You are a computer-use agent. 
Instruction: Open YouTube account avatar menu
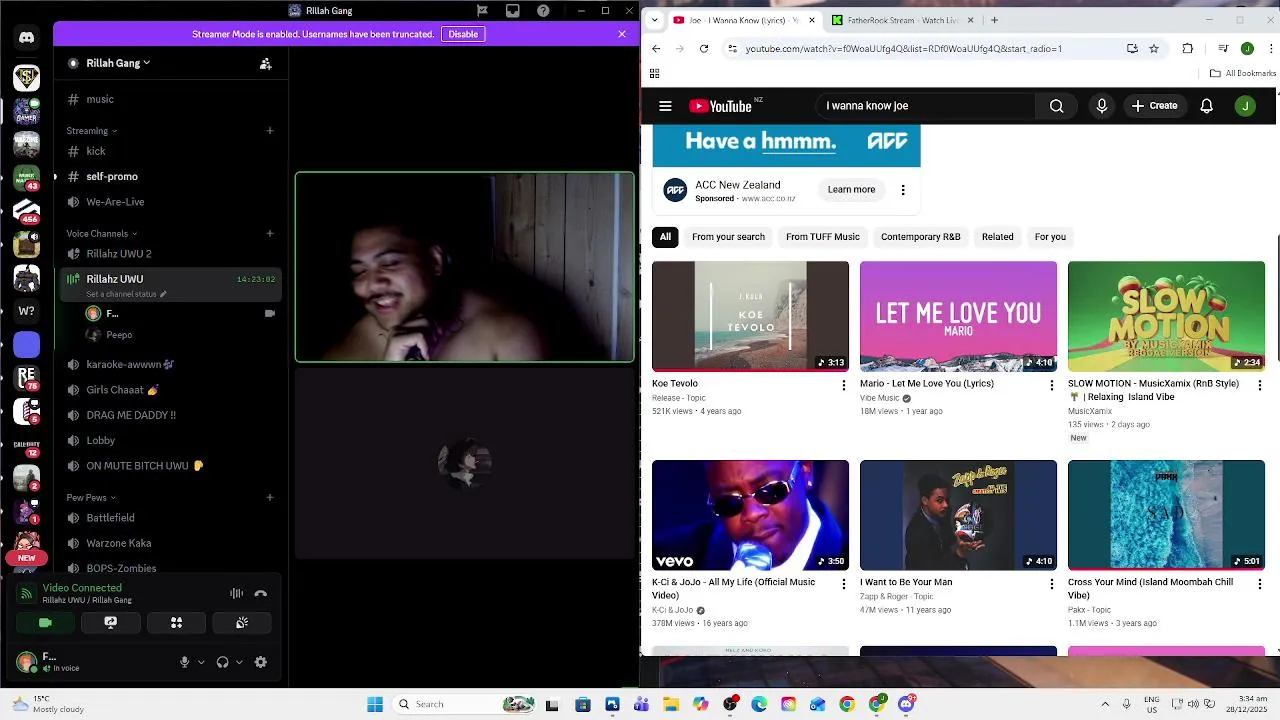click(1245, 106)
